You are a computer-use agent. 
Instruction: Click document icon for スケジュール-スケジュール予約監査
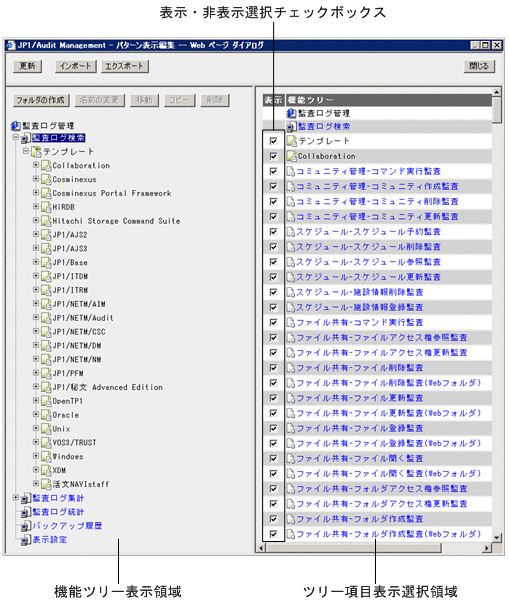pos(291,232)
